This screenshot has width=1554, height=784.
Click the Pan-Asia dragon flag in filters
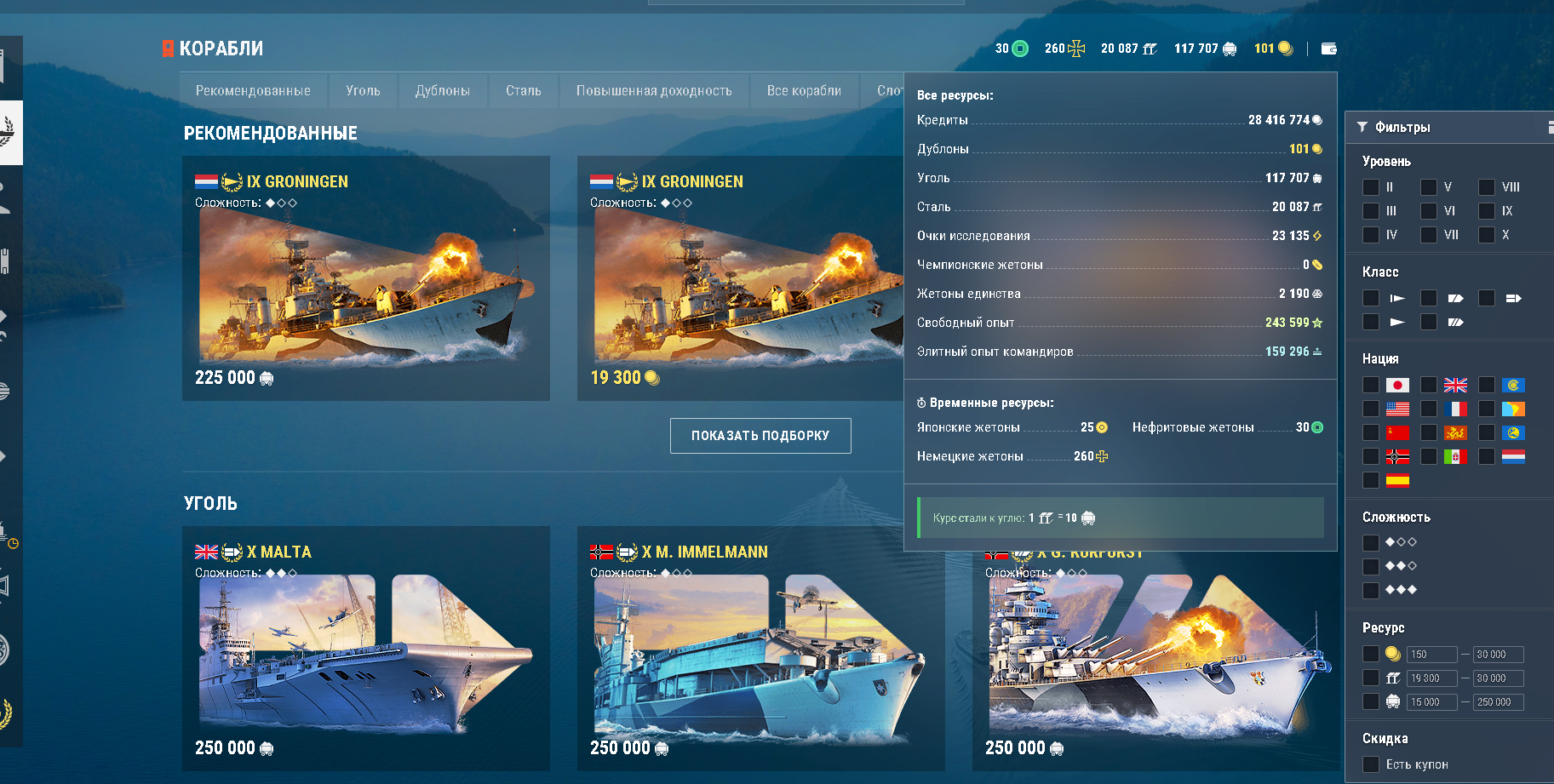[1455, 433]
